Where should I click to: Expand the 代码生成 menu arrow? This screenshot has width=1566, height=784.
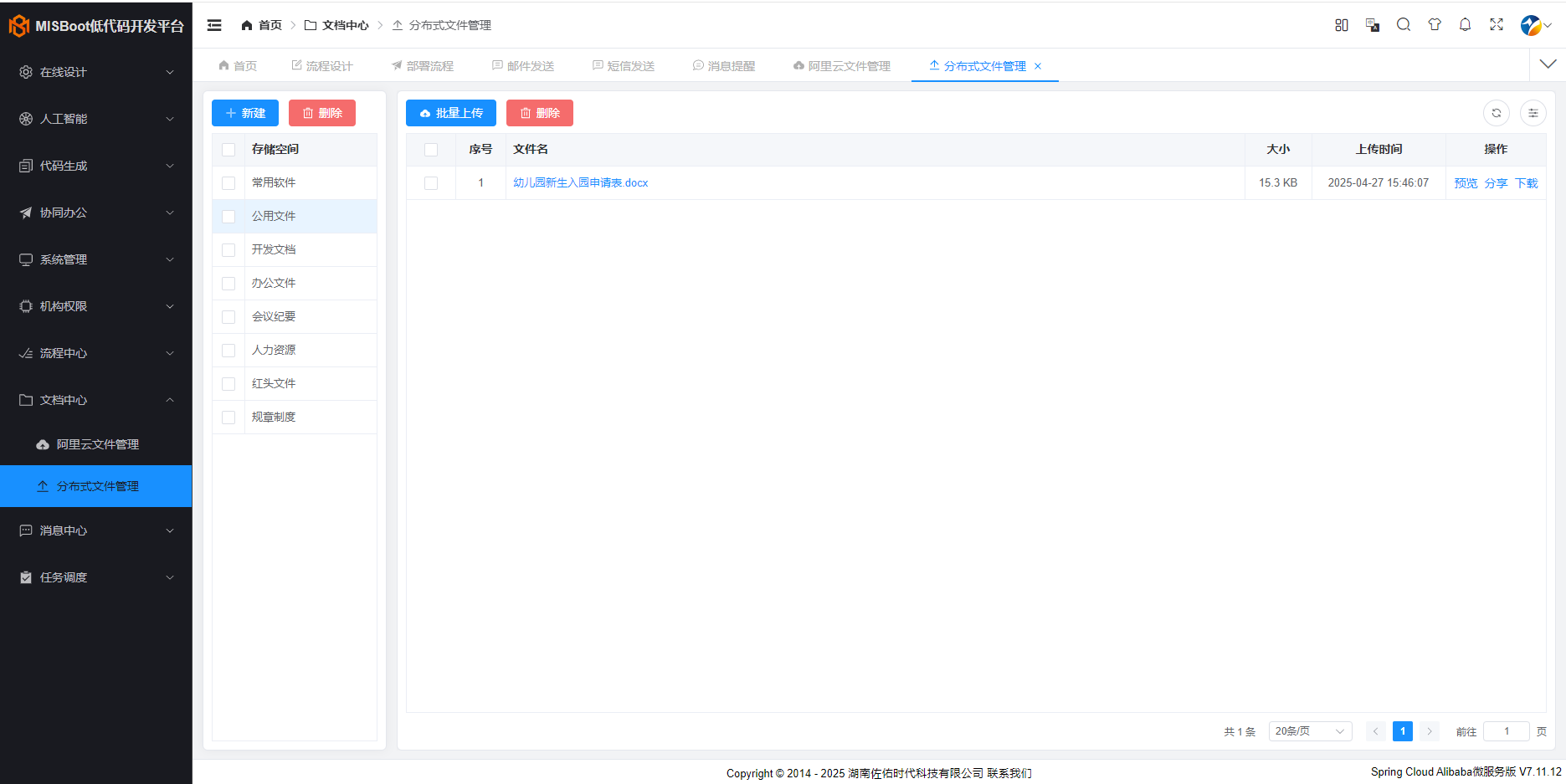tap(170, 166)
